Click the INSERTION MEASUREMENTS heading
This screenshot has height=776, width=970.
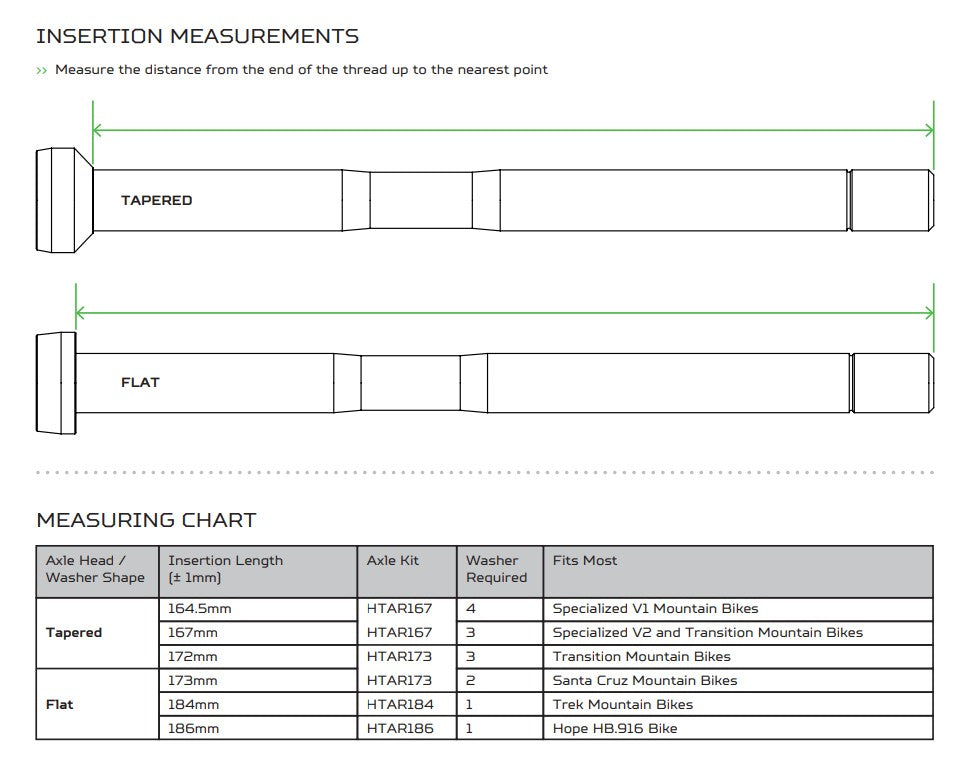[x=197, y=37]
